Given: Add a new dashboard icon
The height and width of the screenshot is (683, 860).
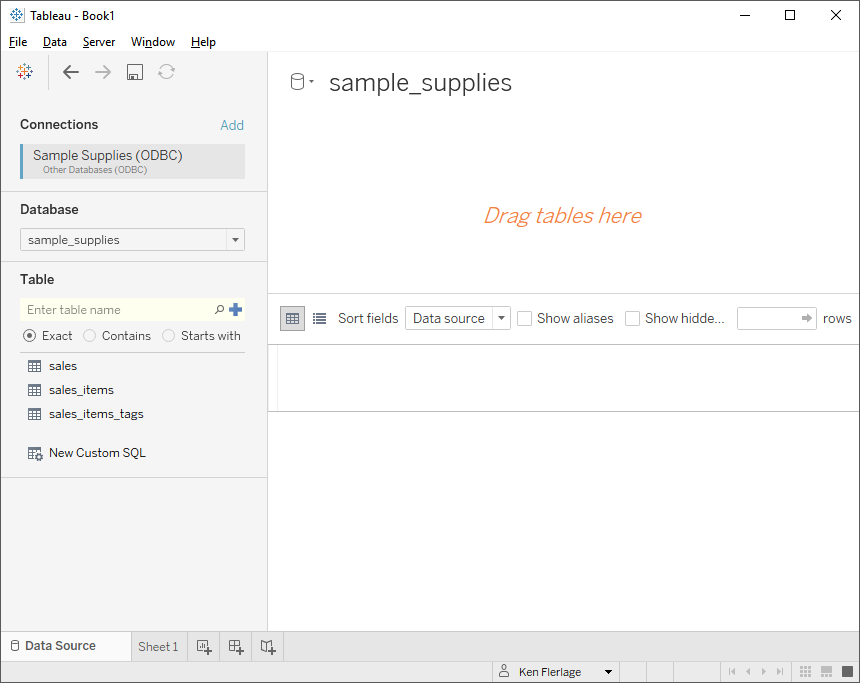Looking at the screenshot, I should click(x=236, y=647).
